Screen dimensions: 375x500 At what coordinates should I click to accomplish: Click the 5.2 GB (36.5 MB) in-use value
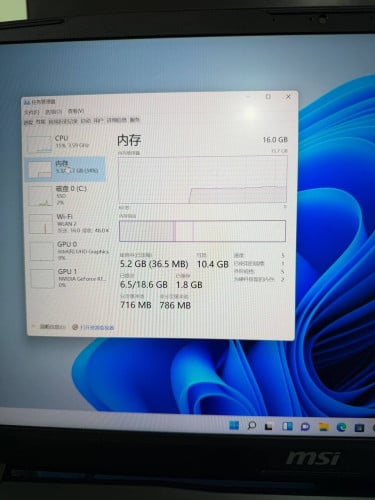coord(154,264)
